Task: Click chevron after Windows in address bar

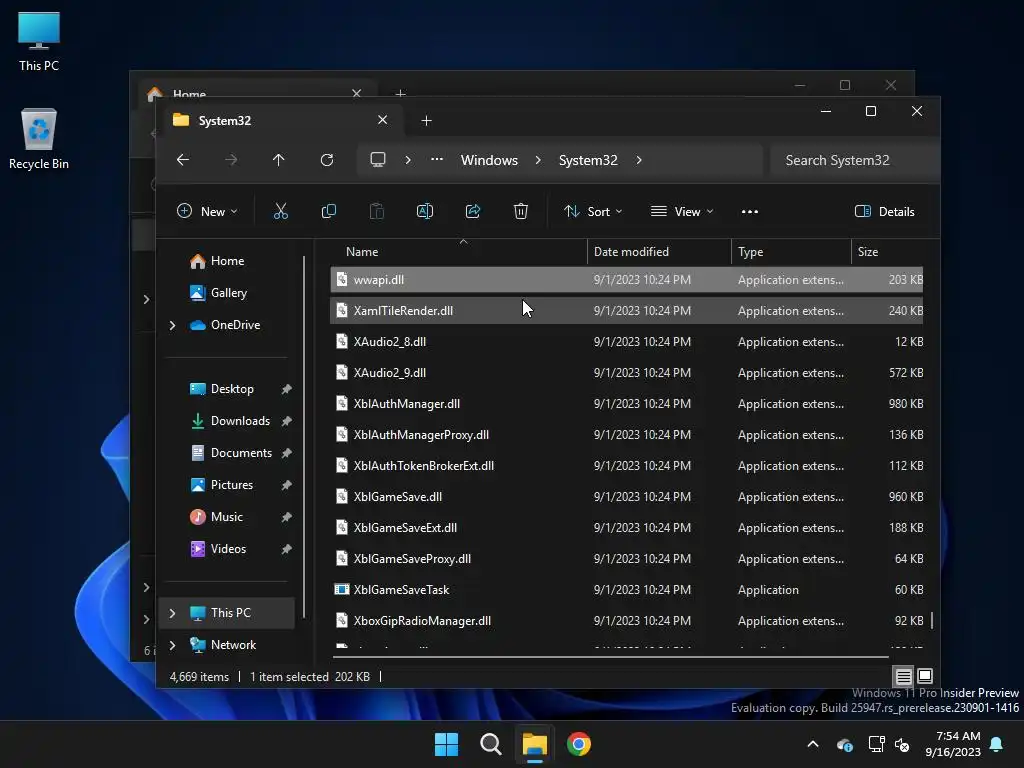Action: coord(538,160)
